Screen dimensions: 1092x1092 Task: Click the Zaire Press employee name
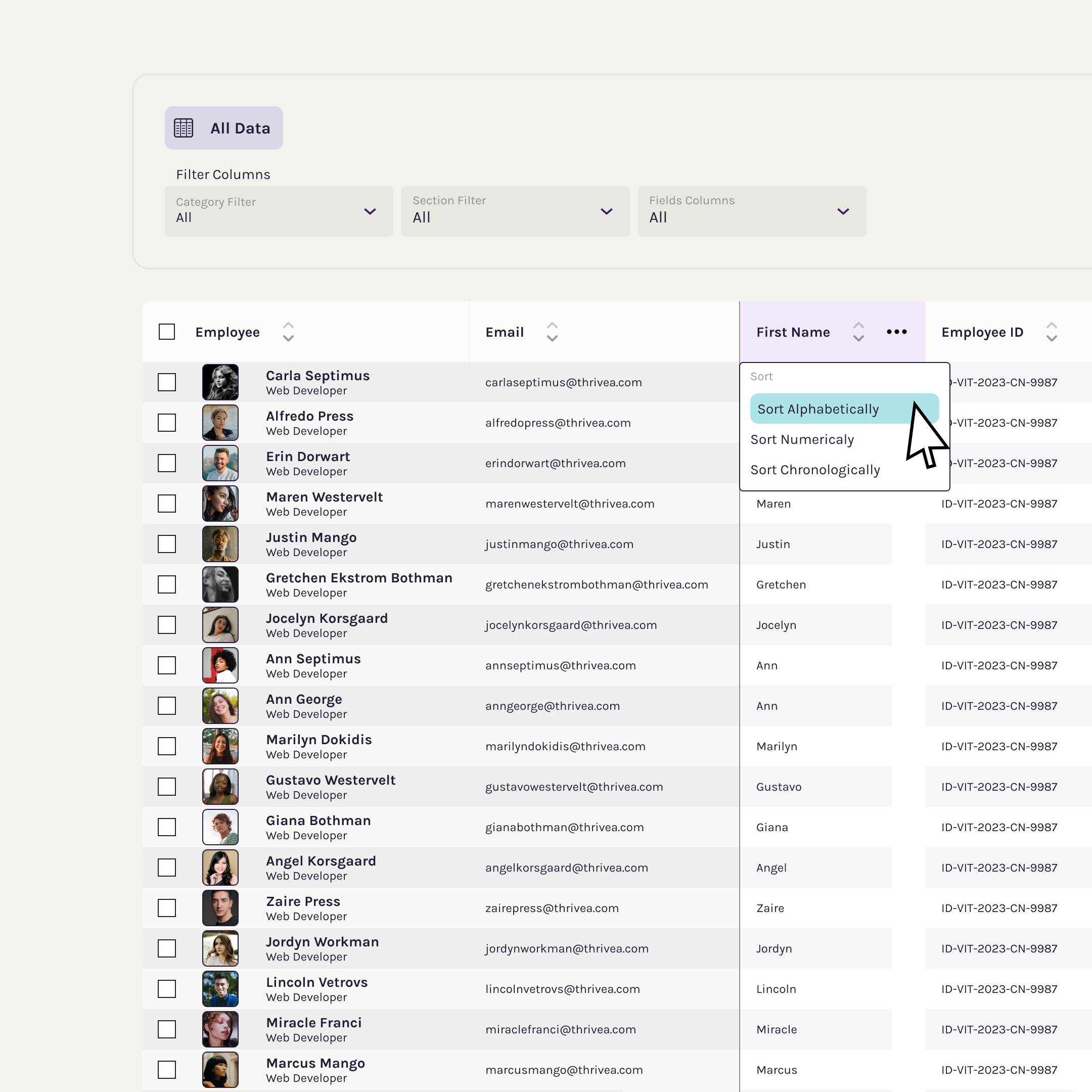pyautogui.click(x=303, y=901)
